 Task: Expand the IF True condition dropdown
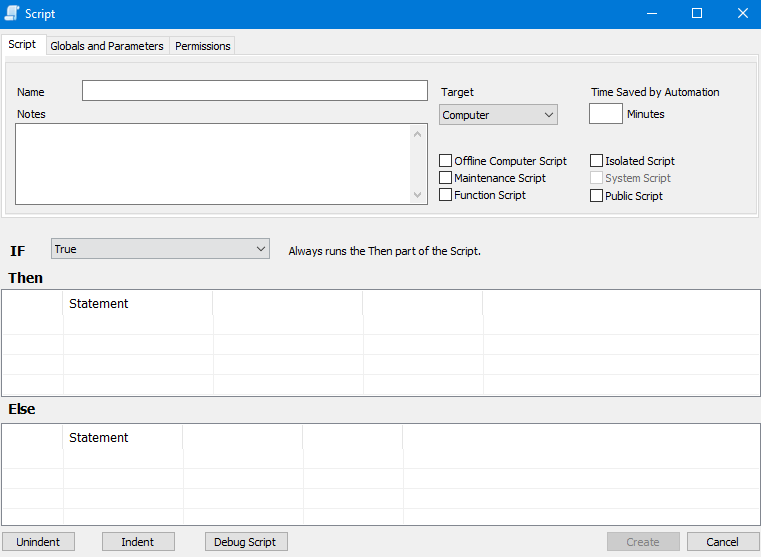(160, 249)
